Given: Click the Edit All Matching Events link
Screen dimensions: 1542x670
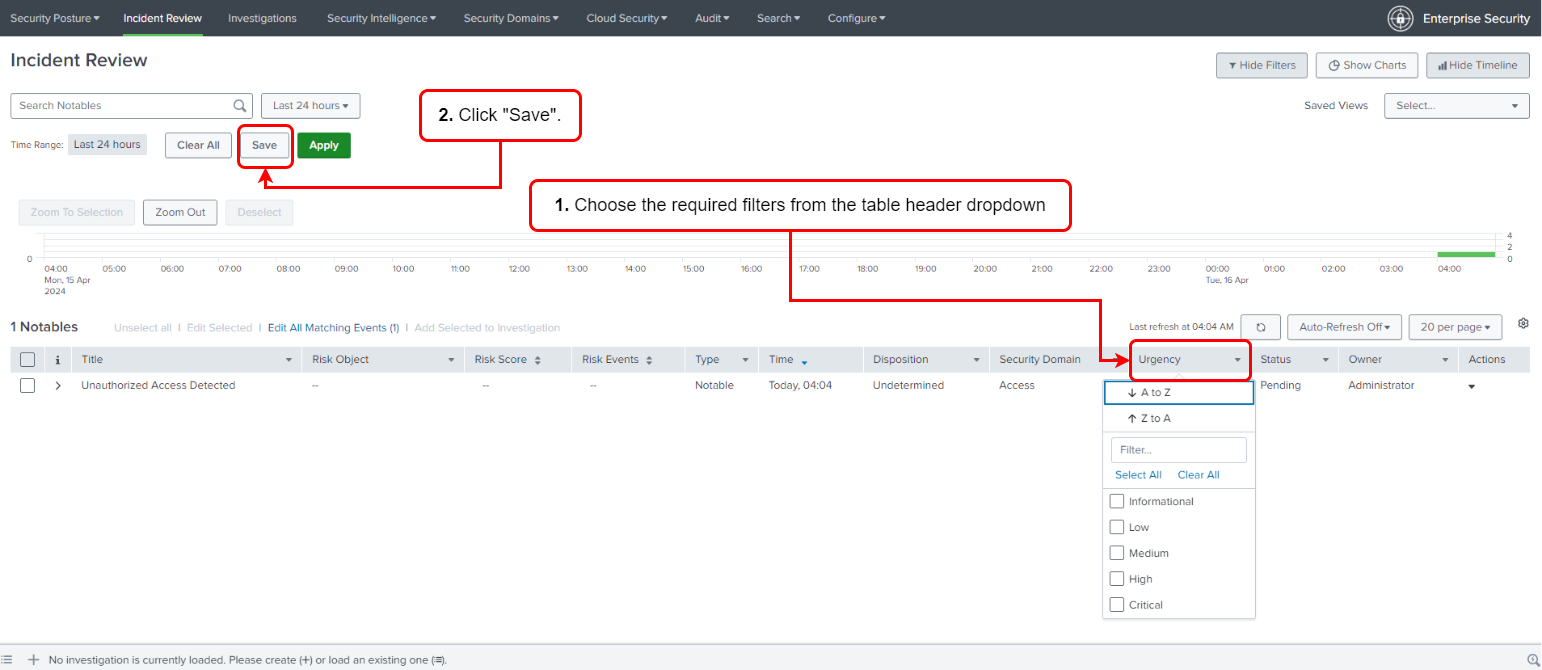Looking at the screenshot, I should coord(334,327).
